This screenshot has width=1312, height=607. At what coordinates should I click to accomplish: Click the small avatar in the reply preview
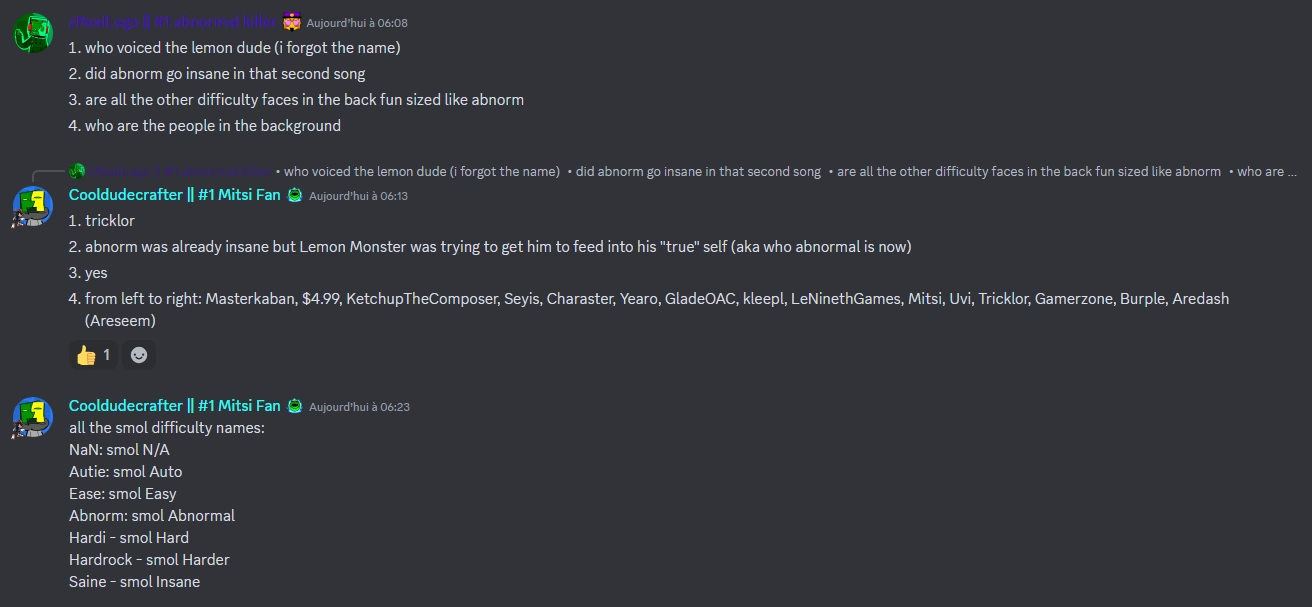[x=76, y=171]
